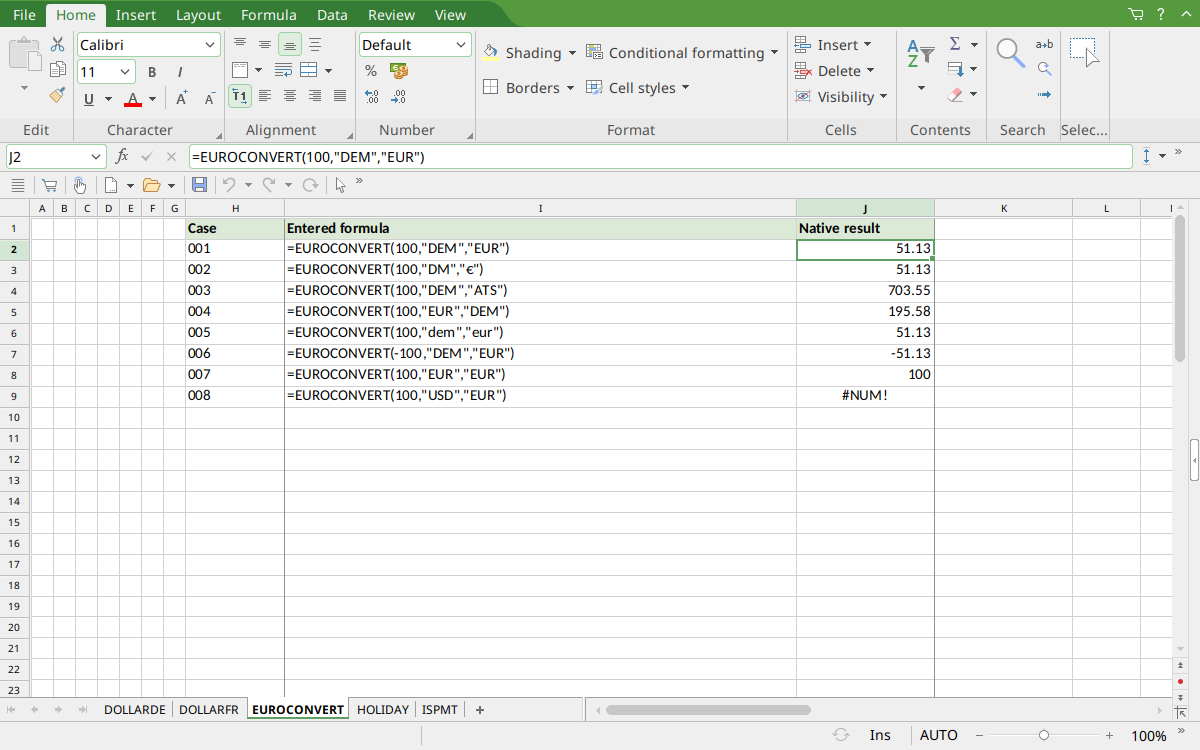Screen dimensions: 1200x750
Task: Click the help question mark icon
Action: [1161, 14]
